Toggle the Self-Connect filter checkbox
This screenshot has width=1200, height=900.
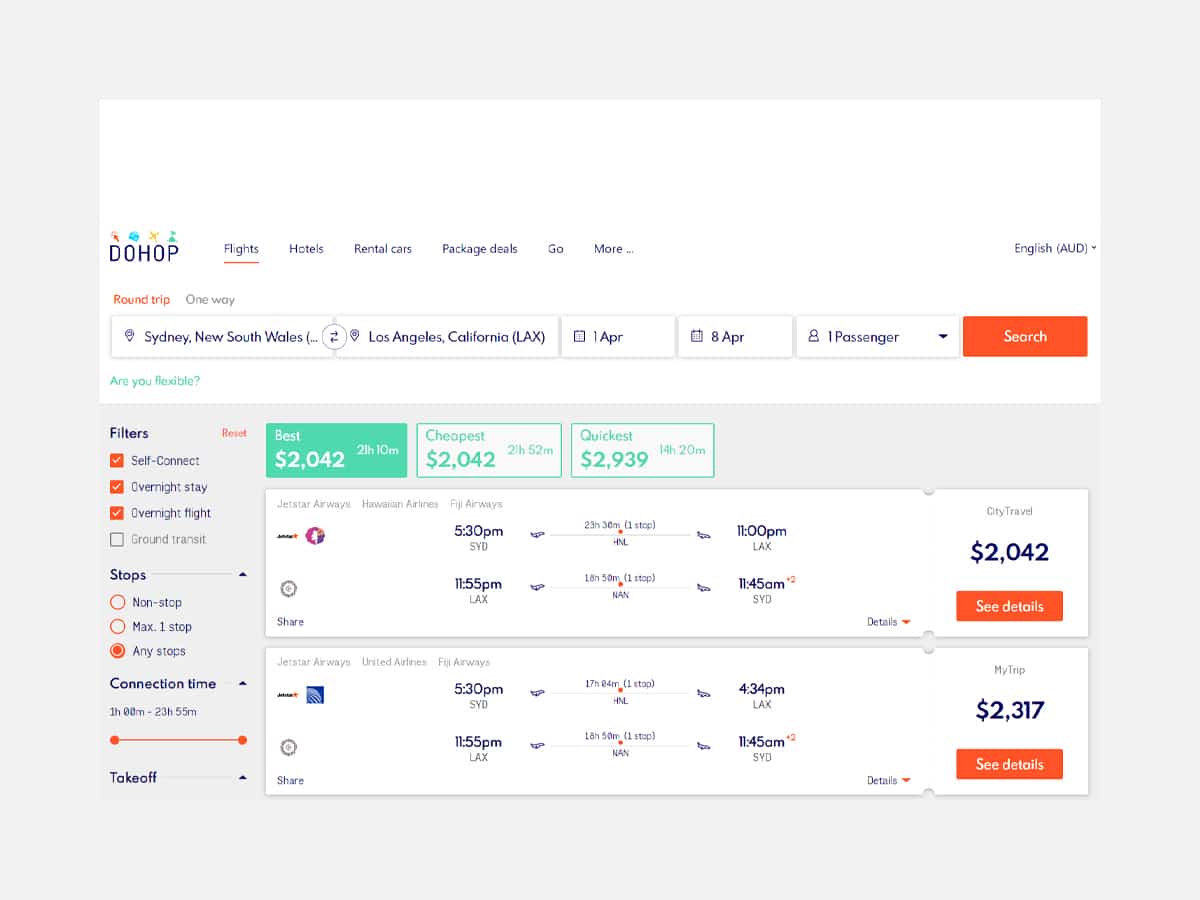(x=117, y=460)
